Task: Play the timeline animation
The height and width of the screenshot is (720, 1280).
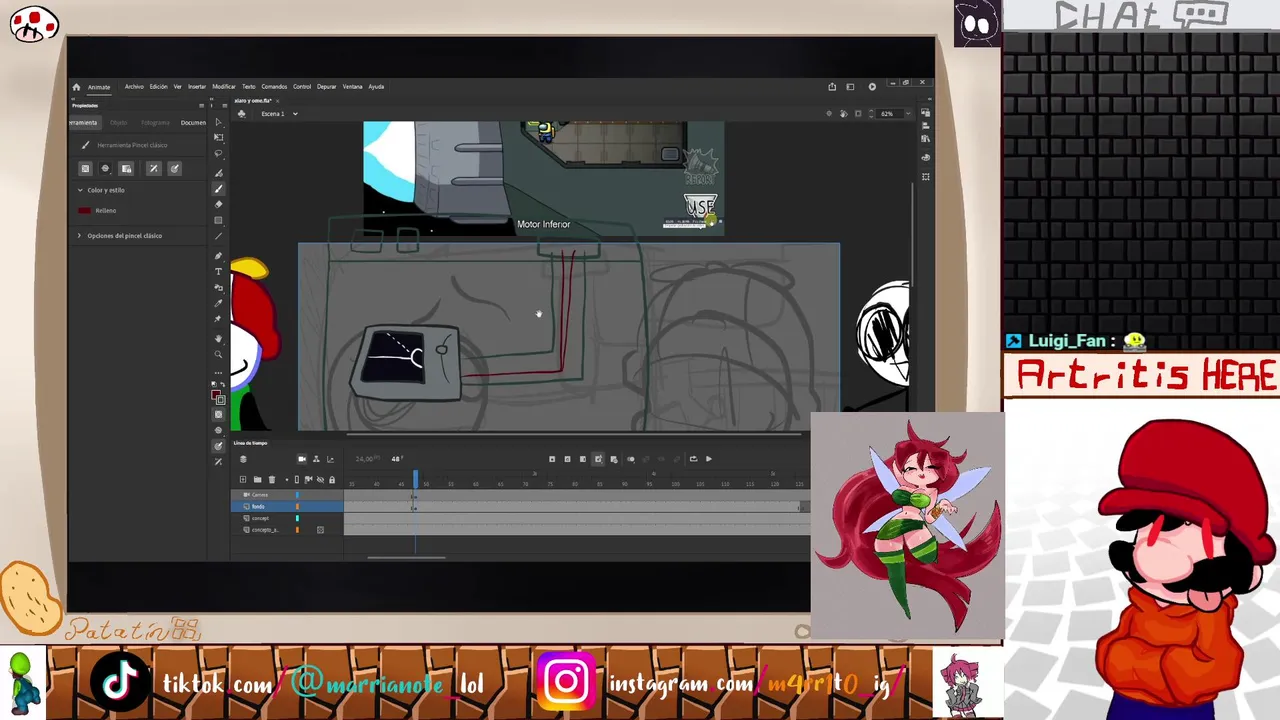Action: (709, 459)
